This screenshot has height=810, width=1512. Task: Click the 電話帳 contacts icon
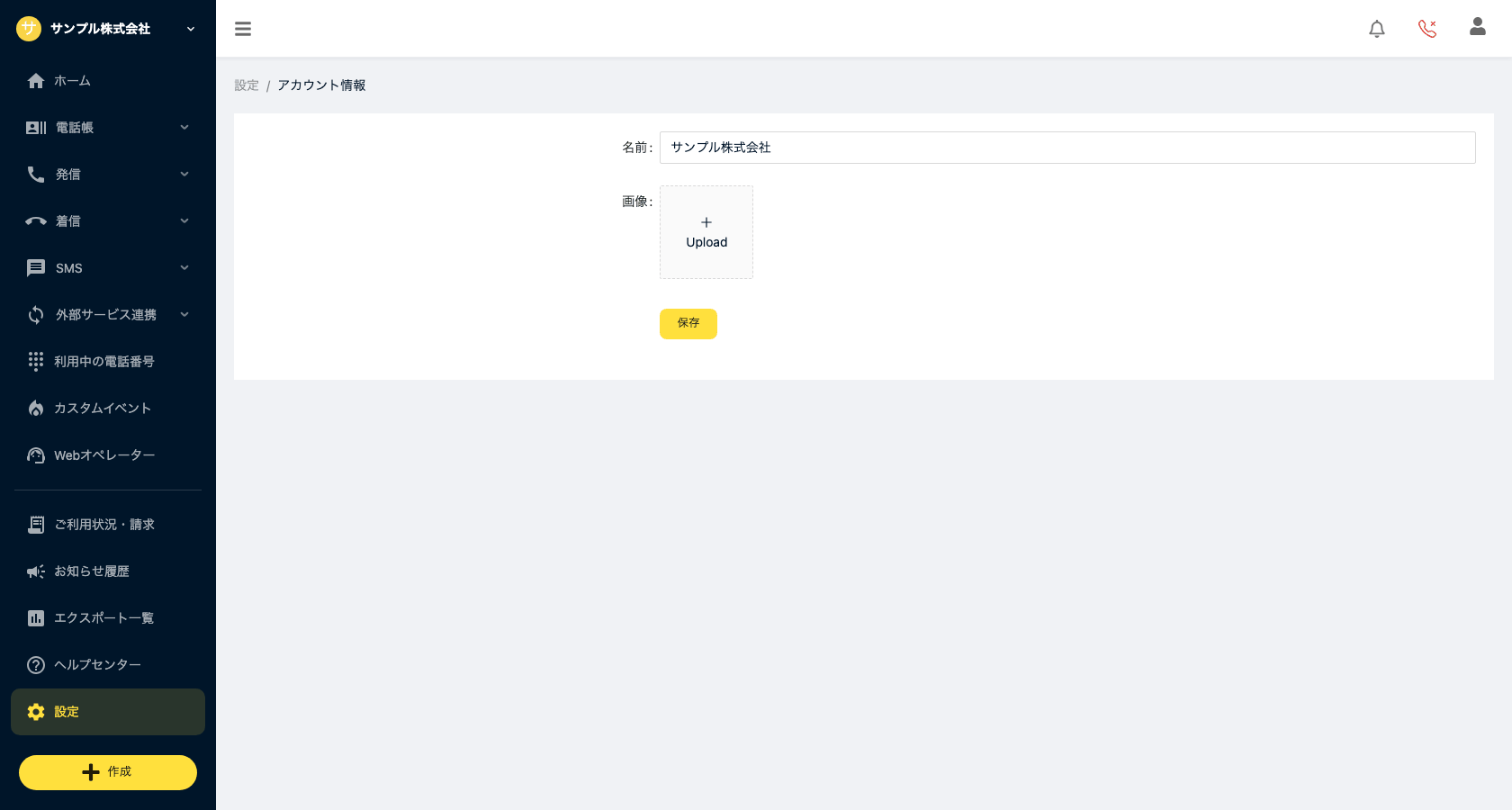tap(36, 128)
